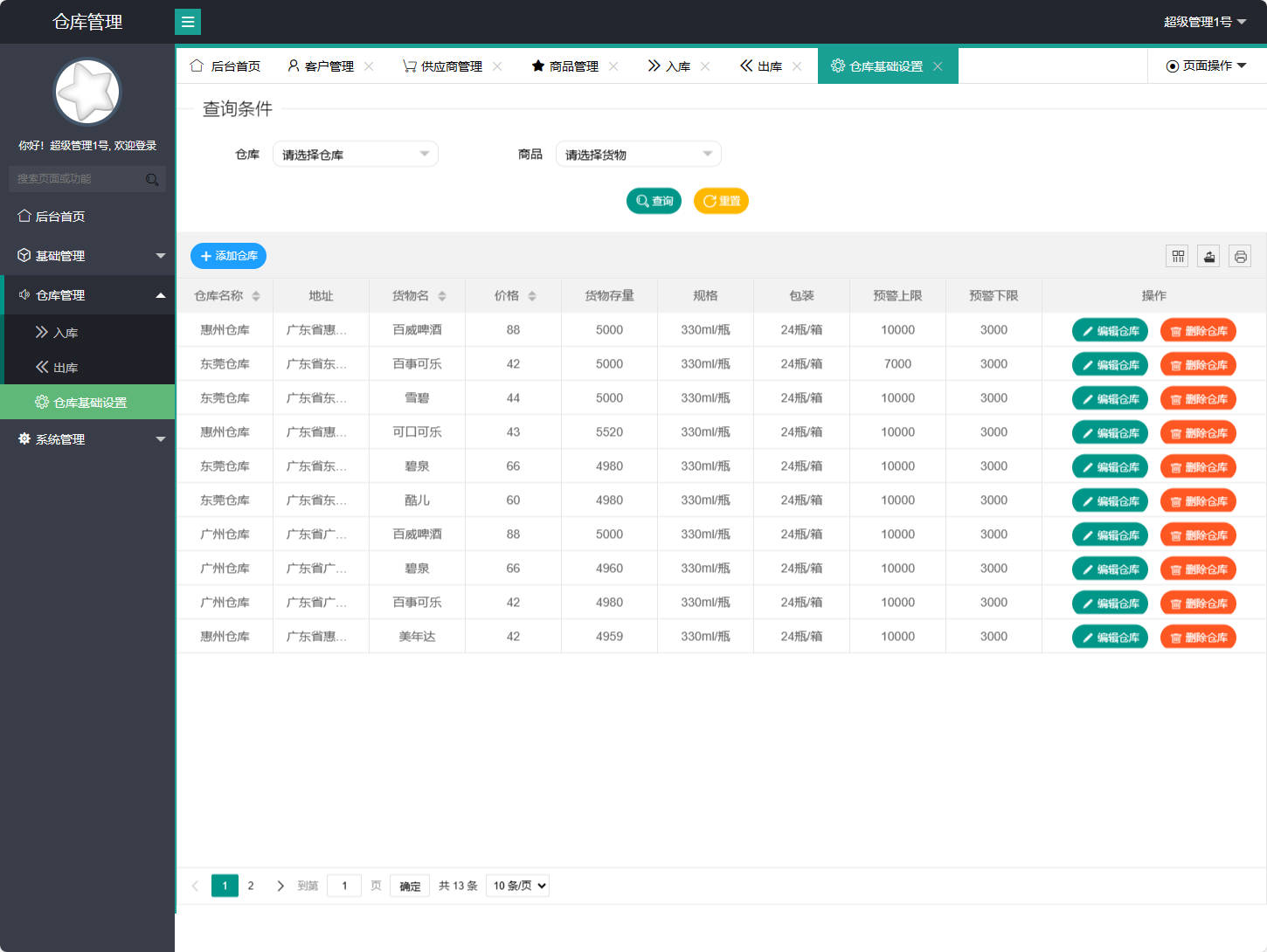Open the column display settings icon above the table

[1177, 256]
